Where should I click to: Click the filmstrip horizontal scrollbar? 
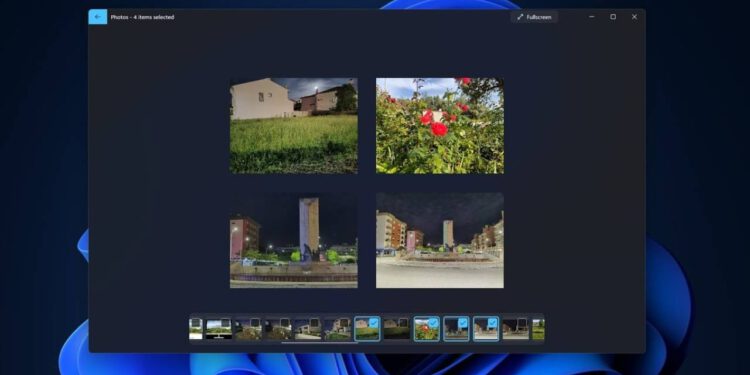click(x=320, y=342)
